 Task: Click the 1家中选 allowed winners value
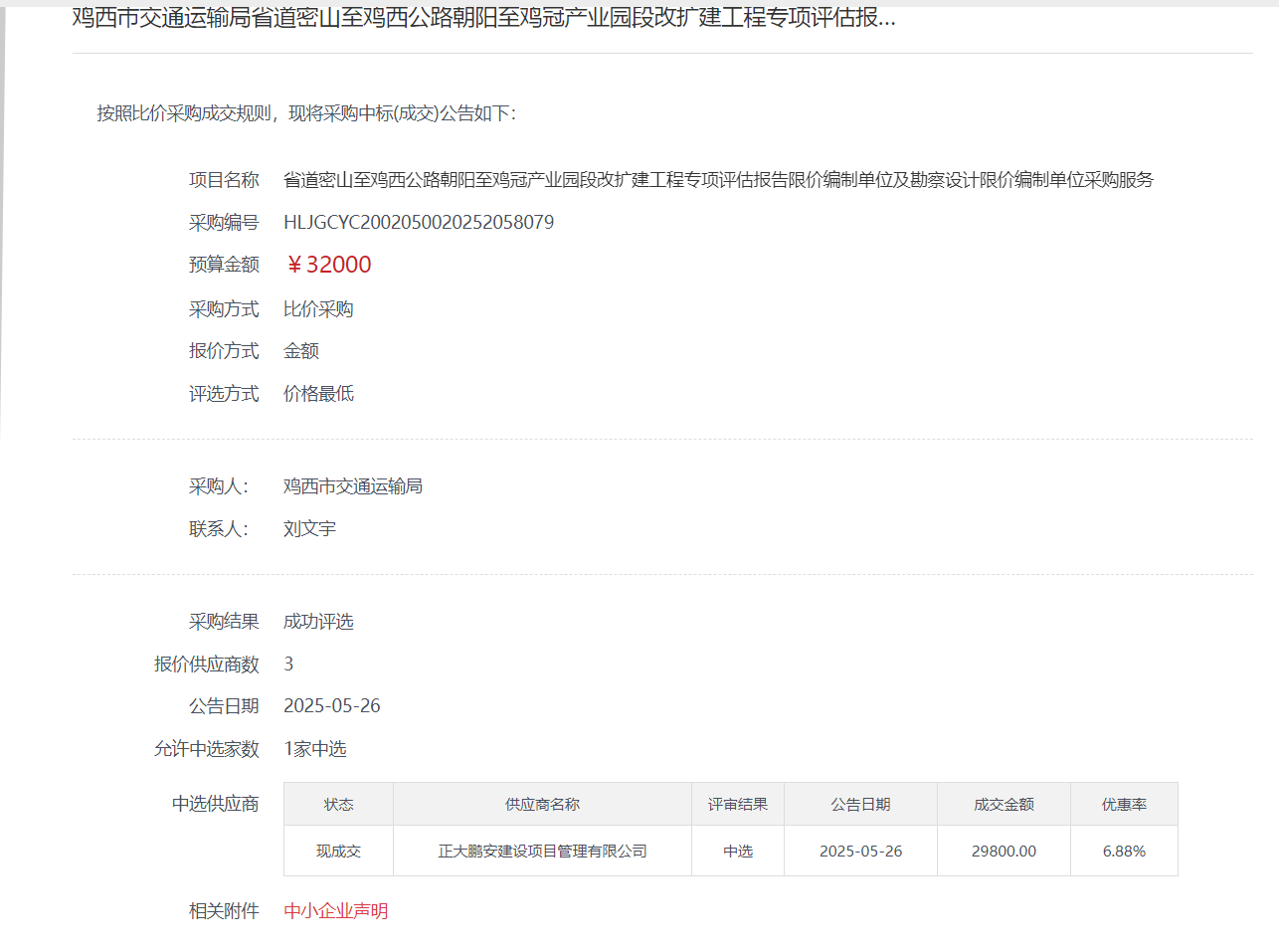point(315,749)
